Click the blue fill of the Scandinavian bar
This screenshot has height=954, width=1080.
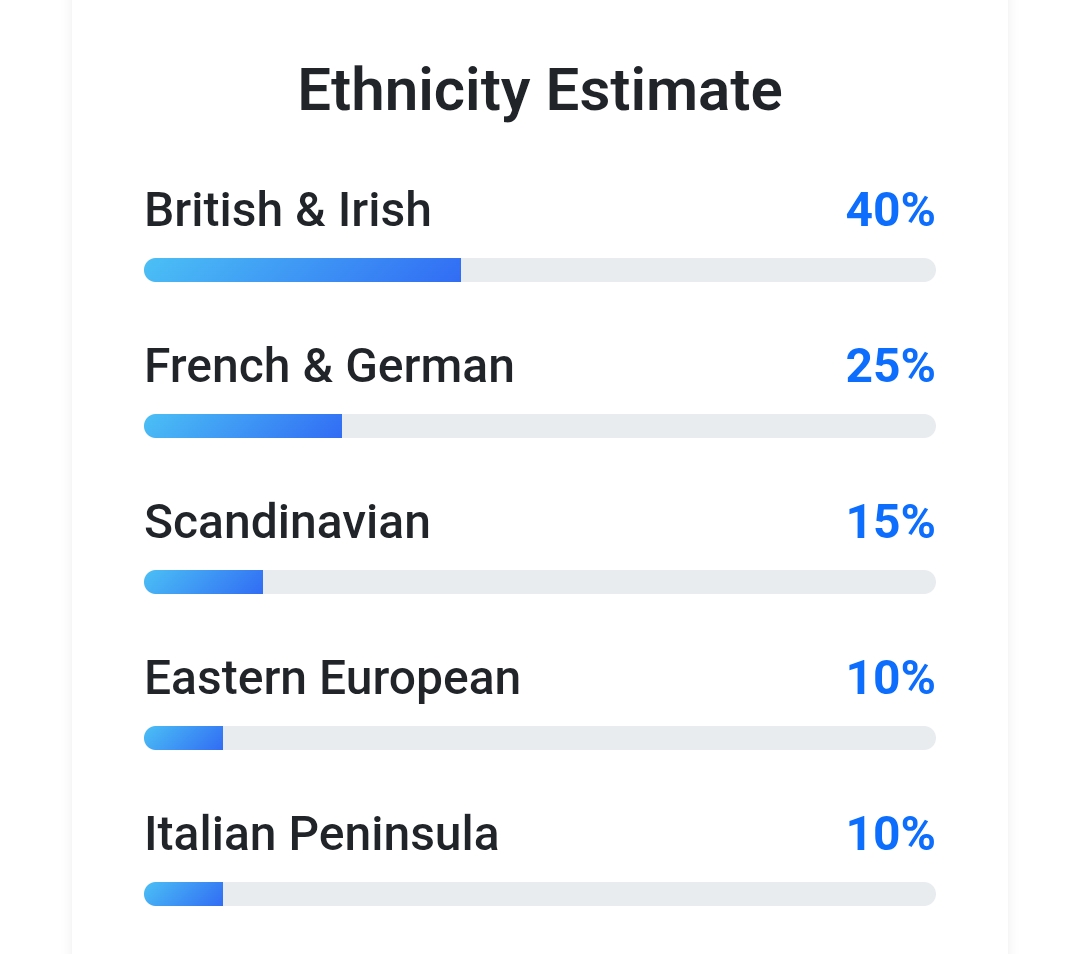click(x=203, y=582)
